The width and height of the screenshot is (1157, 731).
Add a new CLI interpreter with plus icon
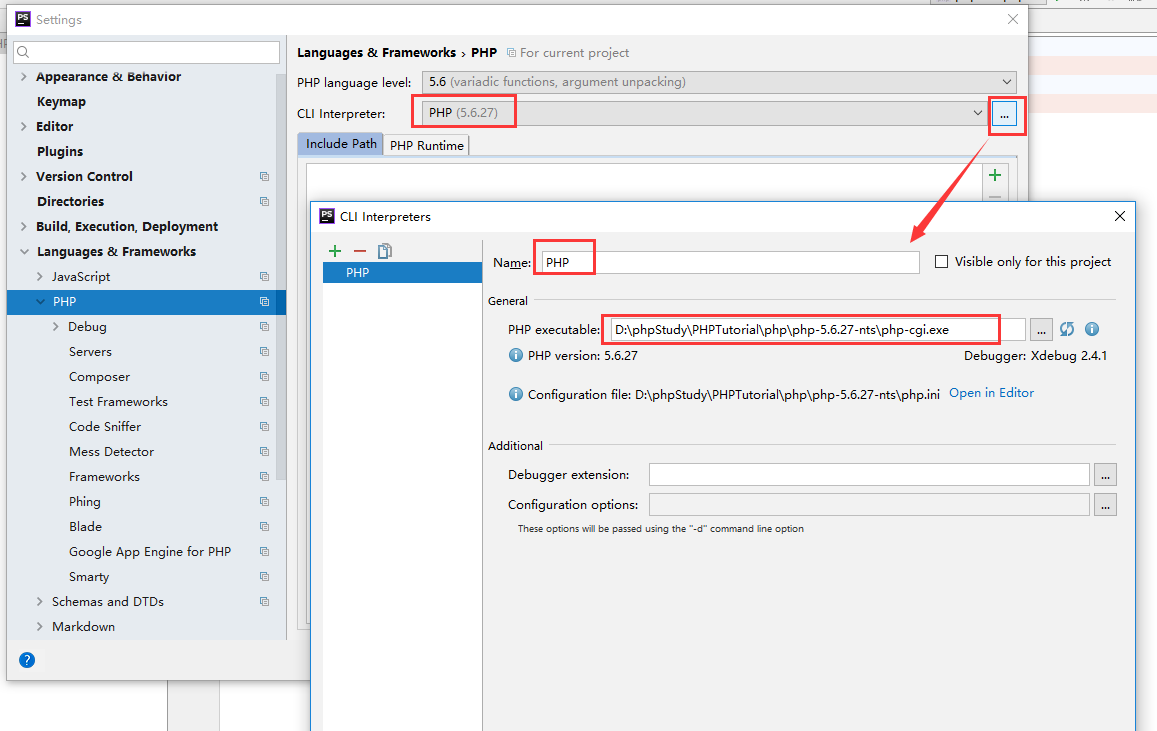coord(334,251)
